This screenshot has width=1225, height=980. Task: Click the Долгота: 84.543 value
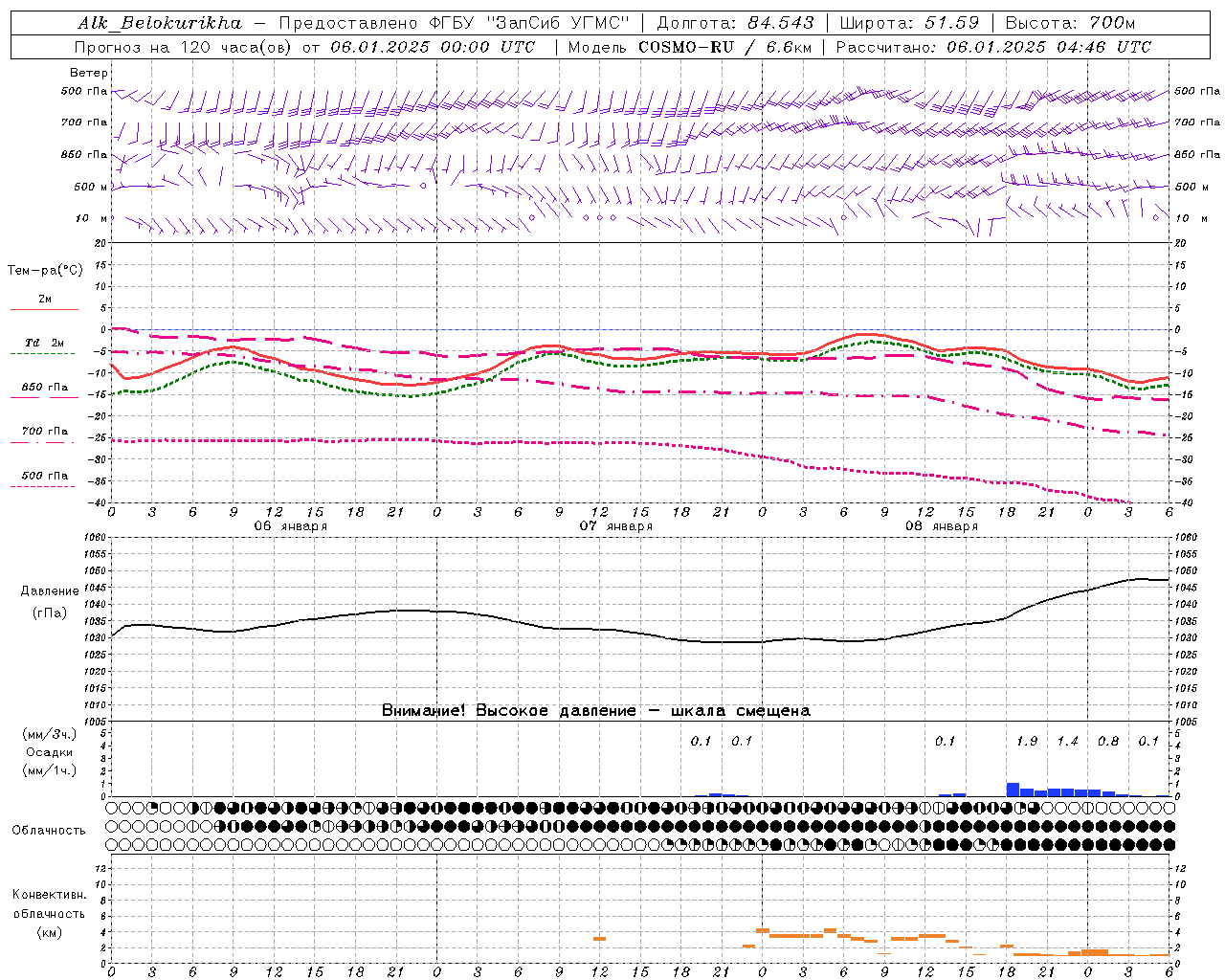tap(735, 23)
